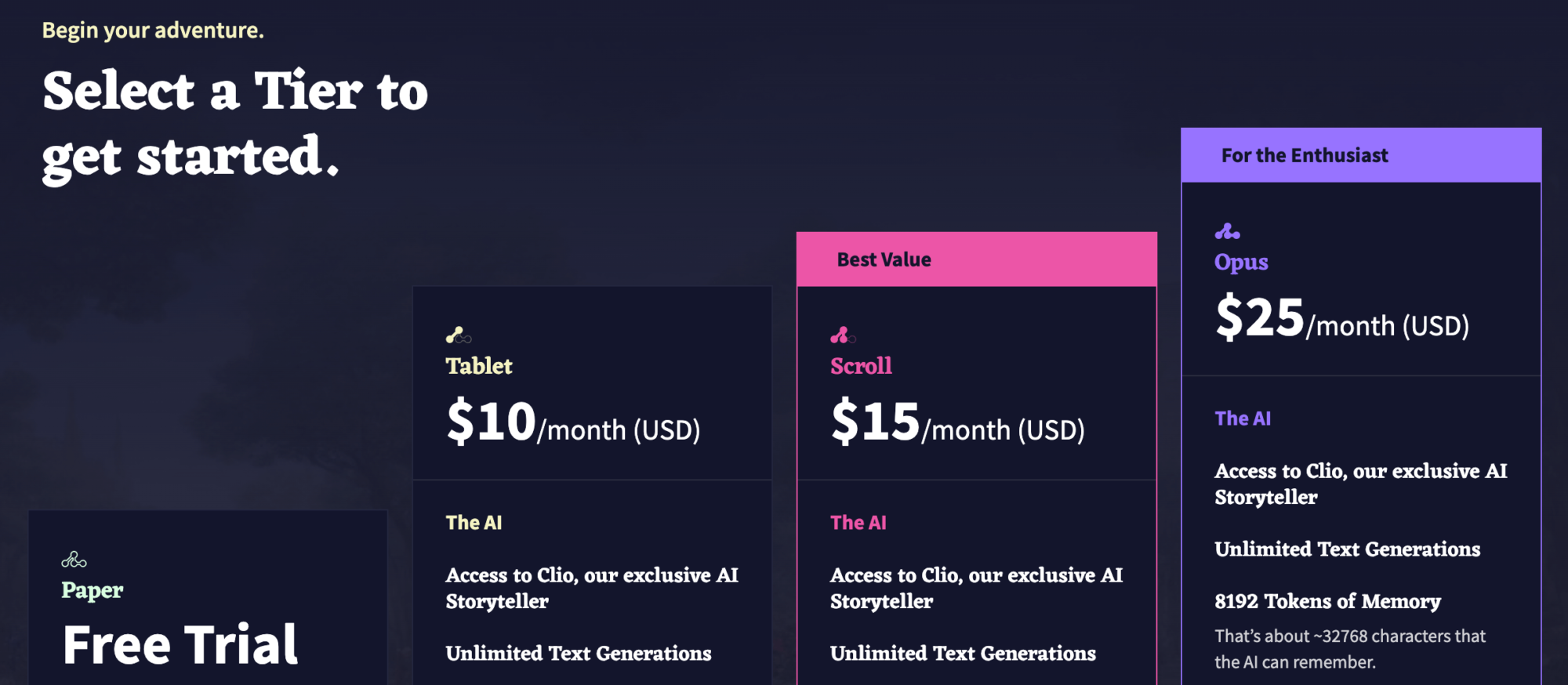Click the $10/month price
1568x685 pixels.
[573, 423]
